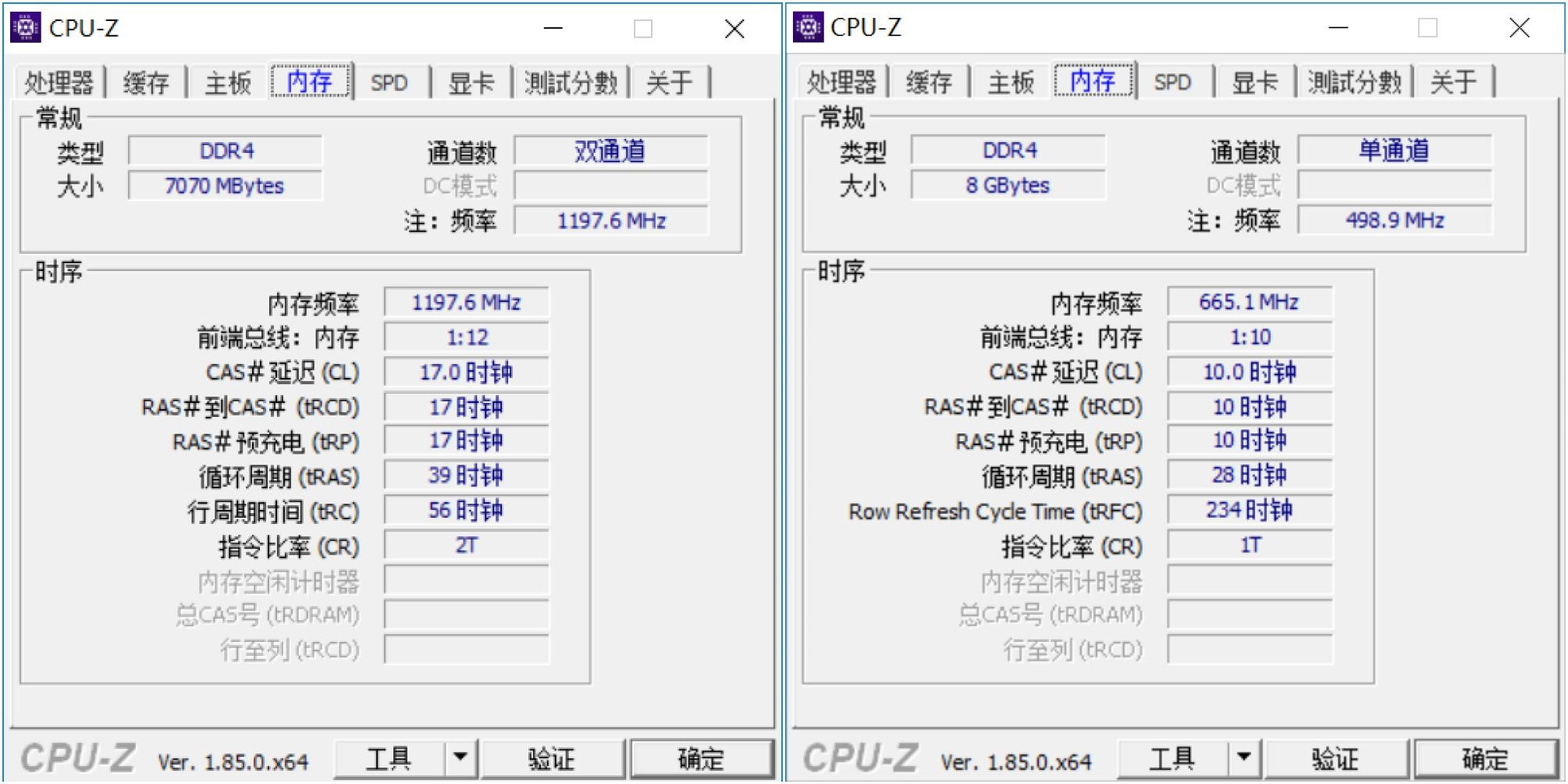
Task: Click 498.9 MHz 注:频率 value
Action: tap(1394, 219)
